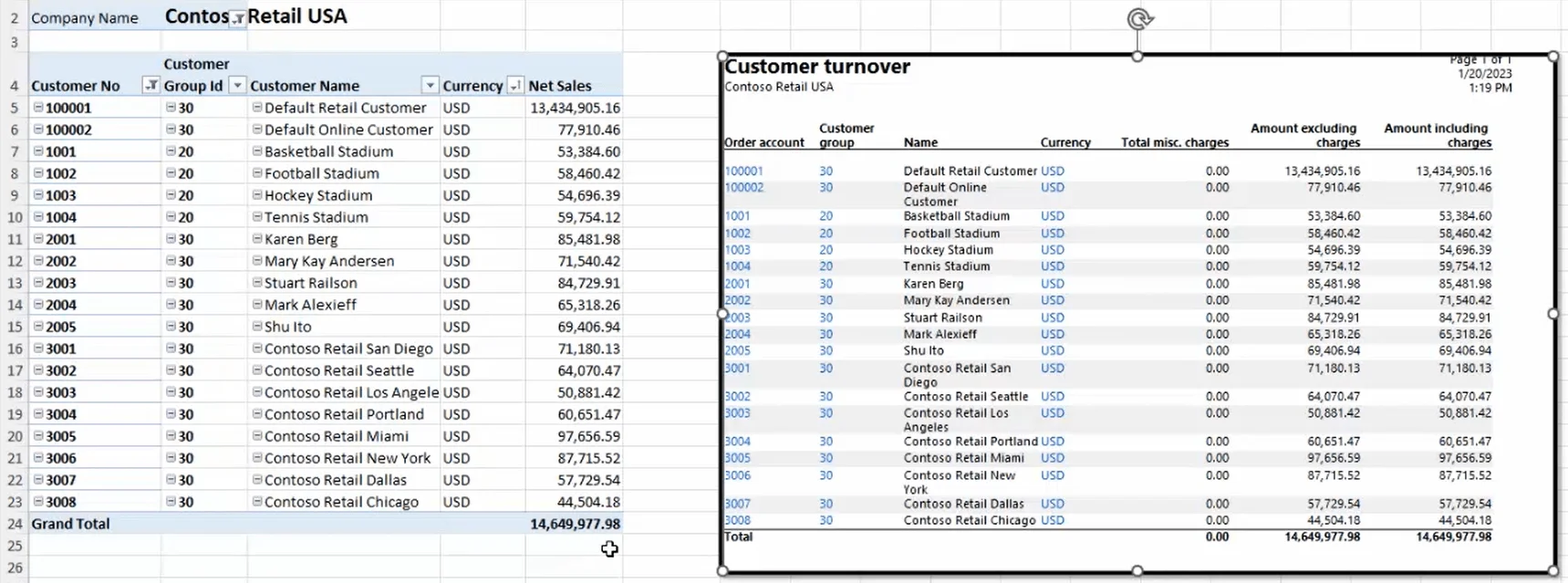Collapse the 1001 customer number group
Image resolution: width=1568 pixels, height=583 pixels.
[38, 151]
